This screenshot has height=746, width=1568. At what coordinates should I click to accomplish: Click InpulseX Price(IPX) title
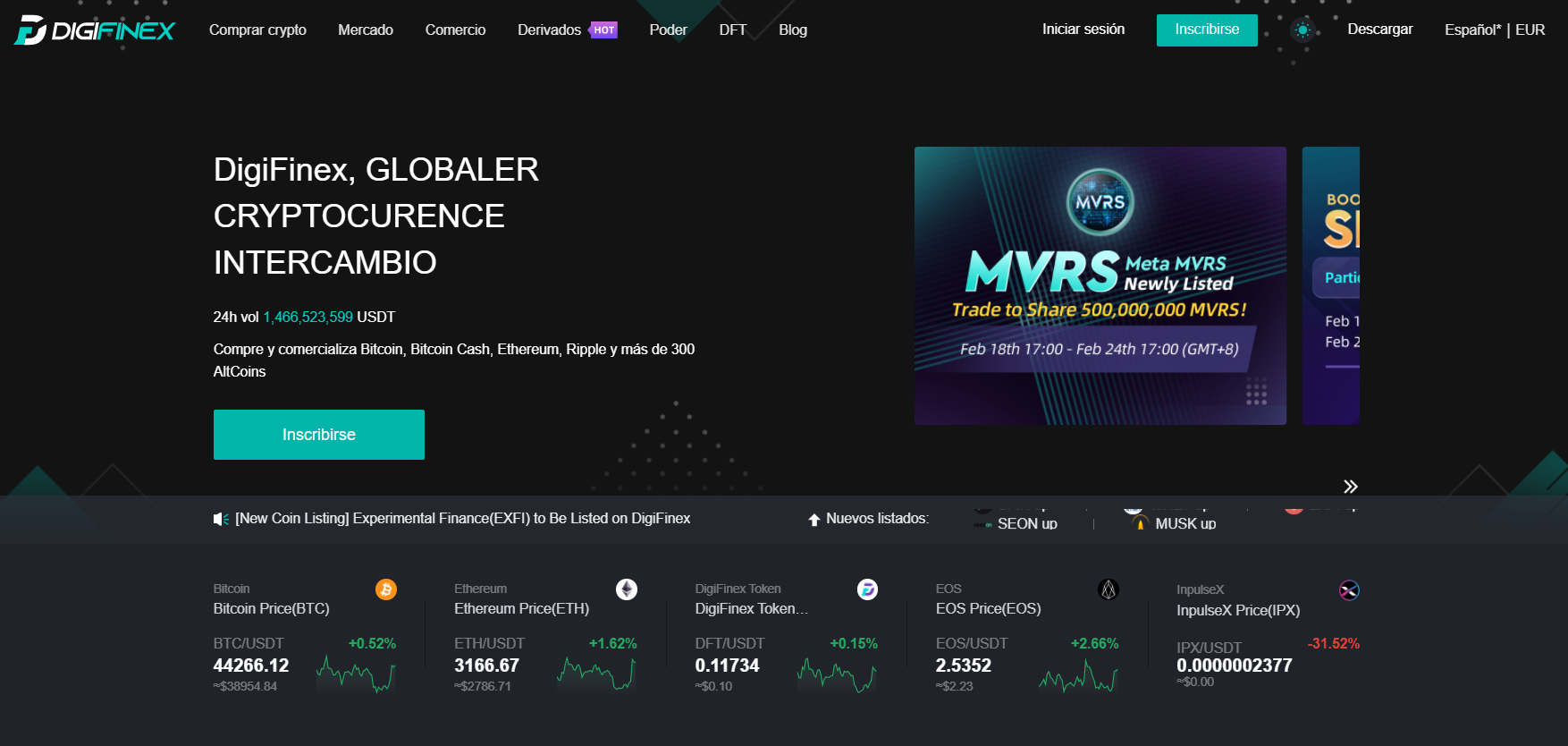coord(1238,611)
